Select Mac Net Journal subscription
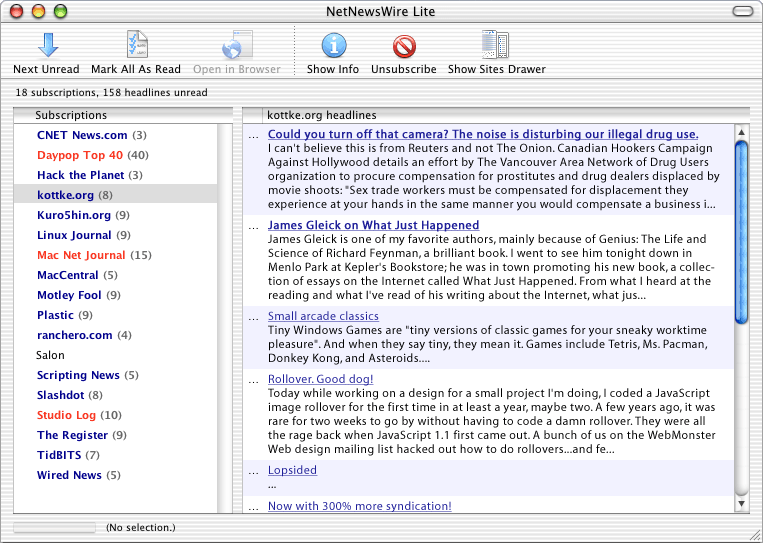This screenshot has height=543, width=763. click(x=81, y=255)
